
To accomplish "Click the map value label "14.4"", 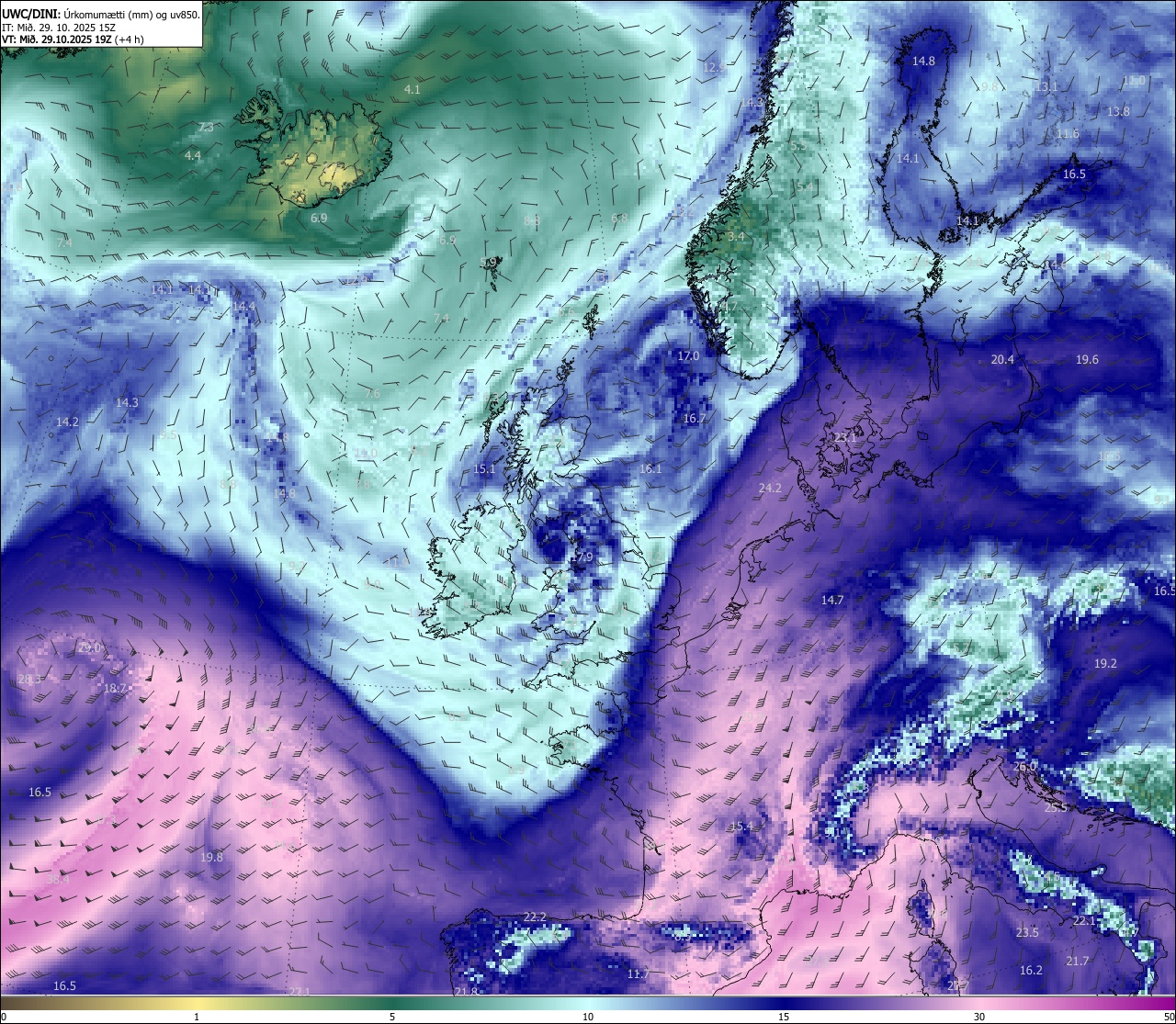I will click(243, 306).
